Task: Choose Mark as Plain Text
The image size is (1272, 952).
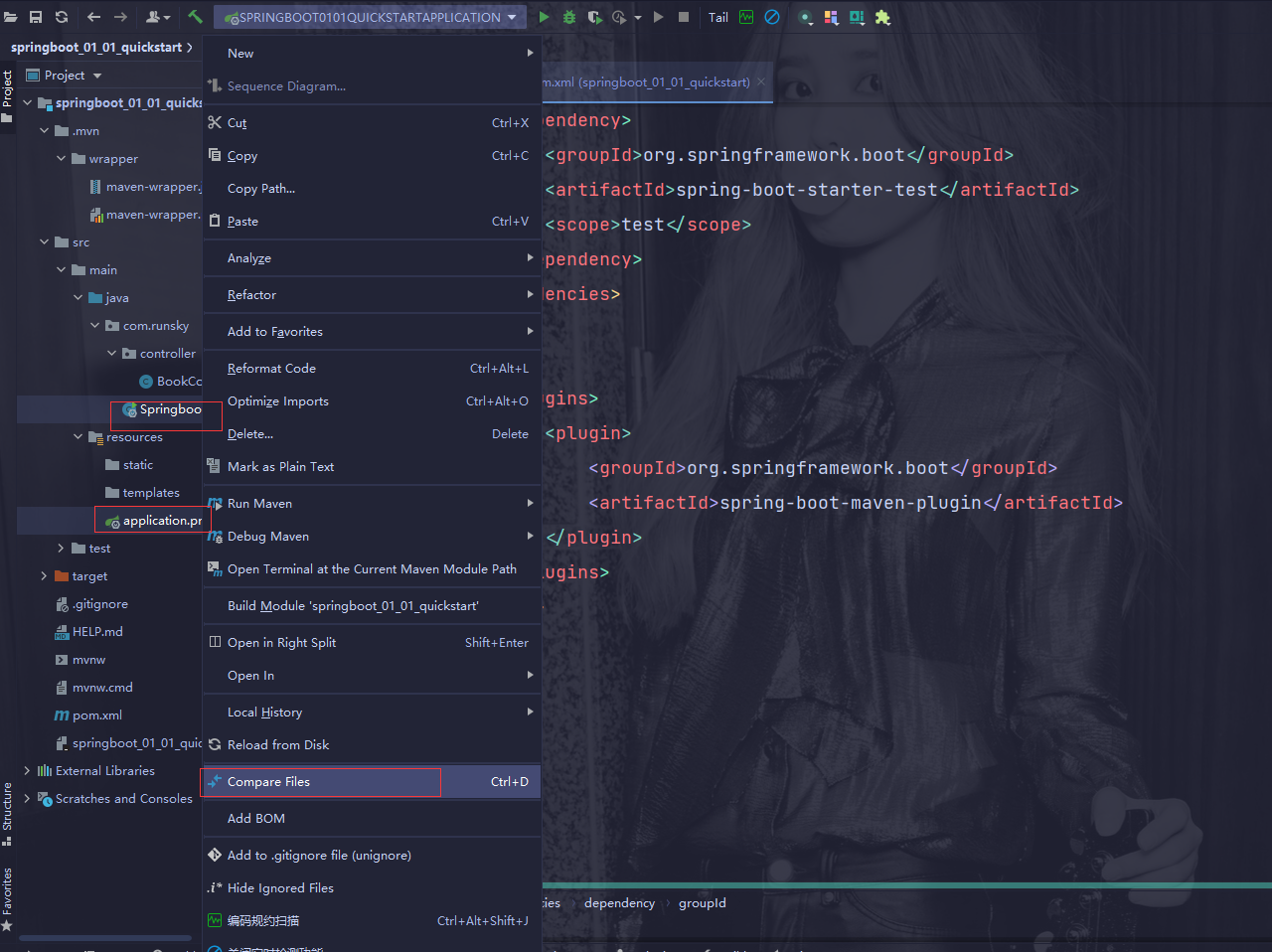Action: (x=372, y=467)
